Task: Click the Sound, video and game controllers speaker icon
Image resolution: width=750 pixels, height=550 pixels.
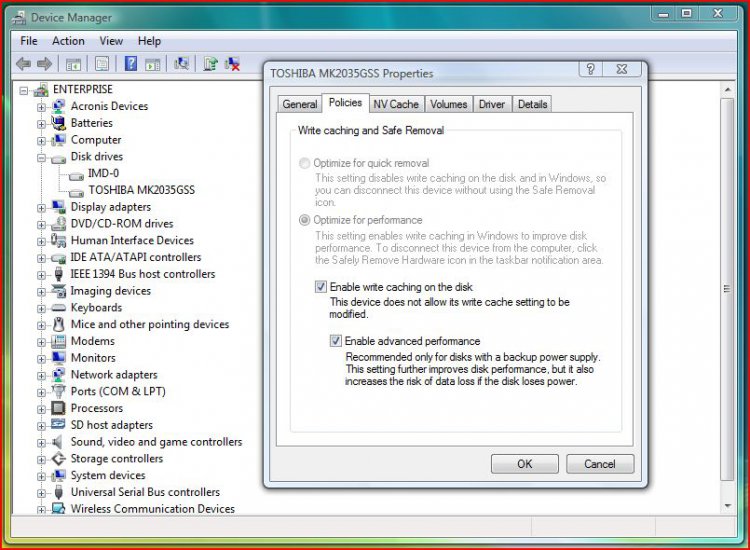Action: click(58, 441)
